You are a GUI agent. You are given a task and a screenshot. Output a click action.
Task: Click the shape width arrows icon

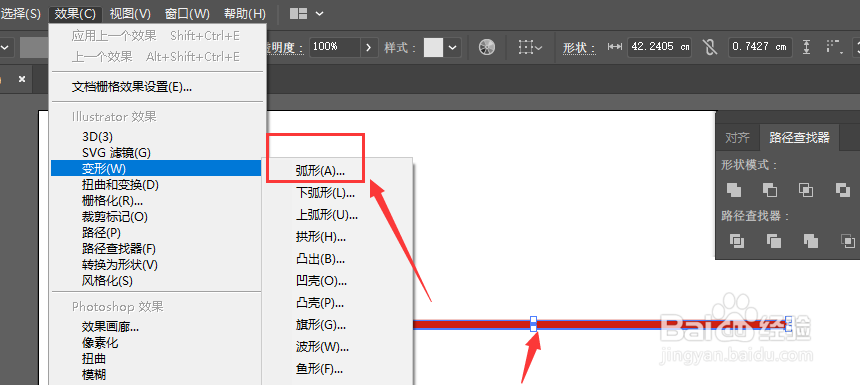[x=614, y=47]
